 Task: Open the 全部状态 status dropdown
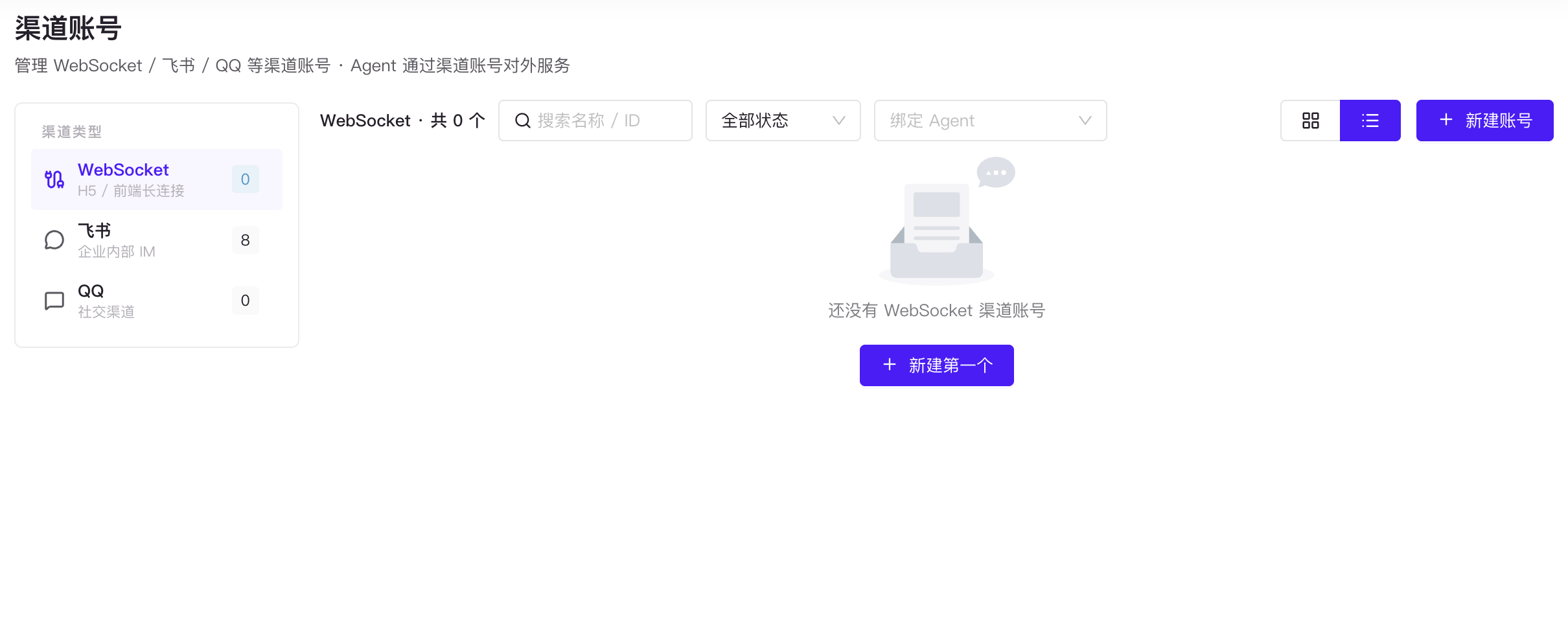783,121
